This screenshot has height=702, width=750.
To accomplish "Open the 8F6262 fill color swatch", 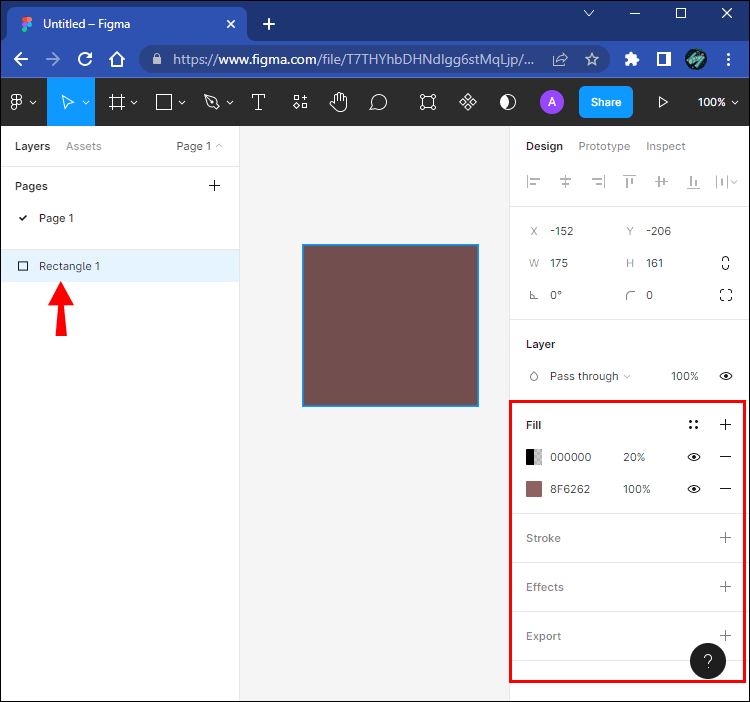I will point(534,489).
